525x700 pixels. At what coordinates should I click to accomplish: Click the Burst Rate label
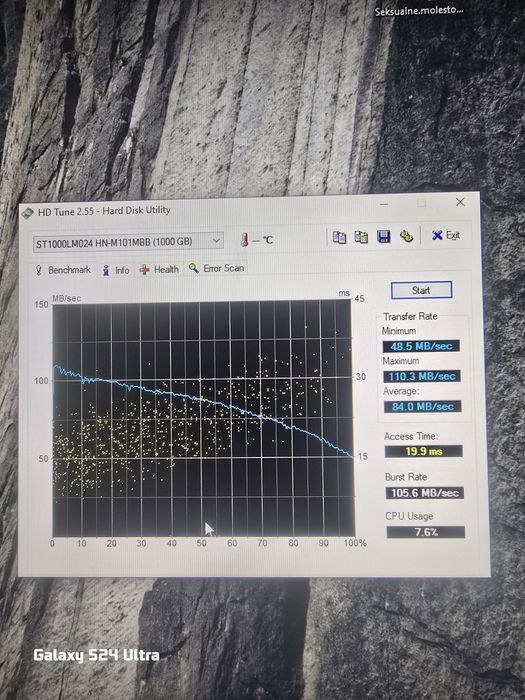click(406, 477)
